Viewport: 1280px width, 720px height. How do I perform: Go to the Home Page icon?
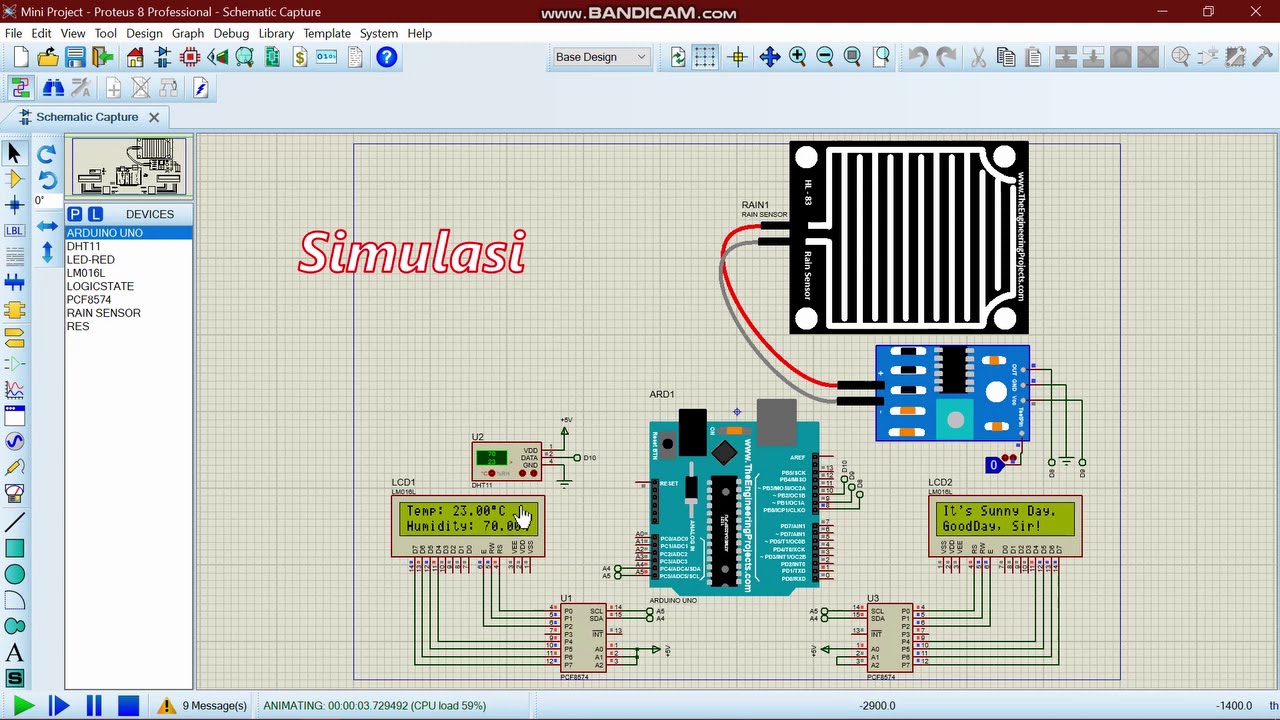coord(135,57)
